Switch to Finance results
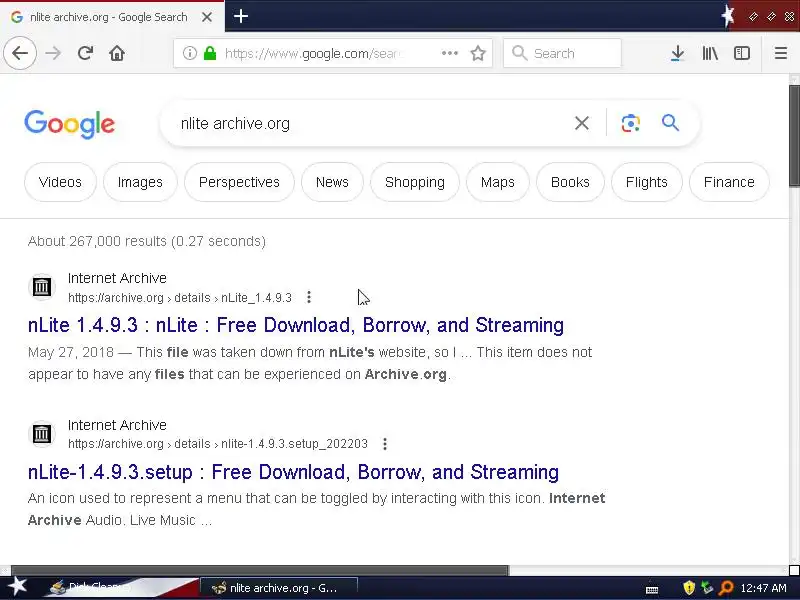This screenshot has height=600, width=800. point(729,182)
